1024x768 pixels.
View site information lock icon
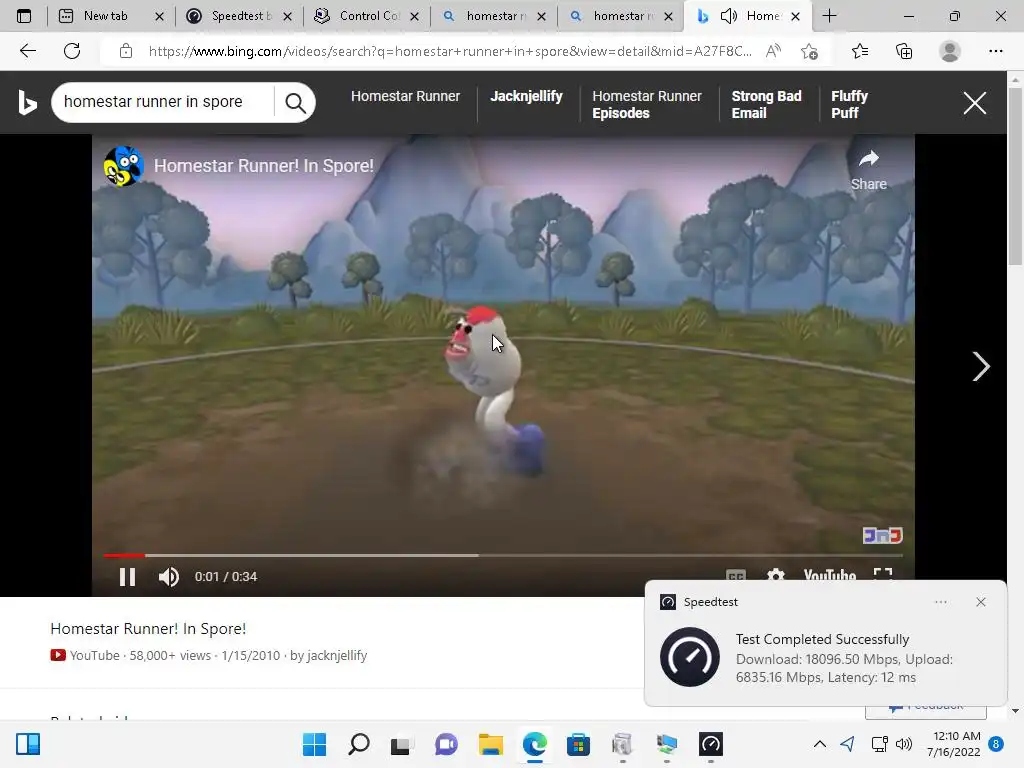[x=126, y=51]
